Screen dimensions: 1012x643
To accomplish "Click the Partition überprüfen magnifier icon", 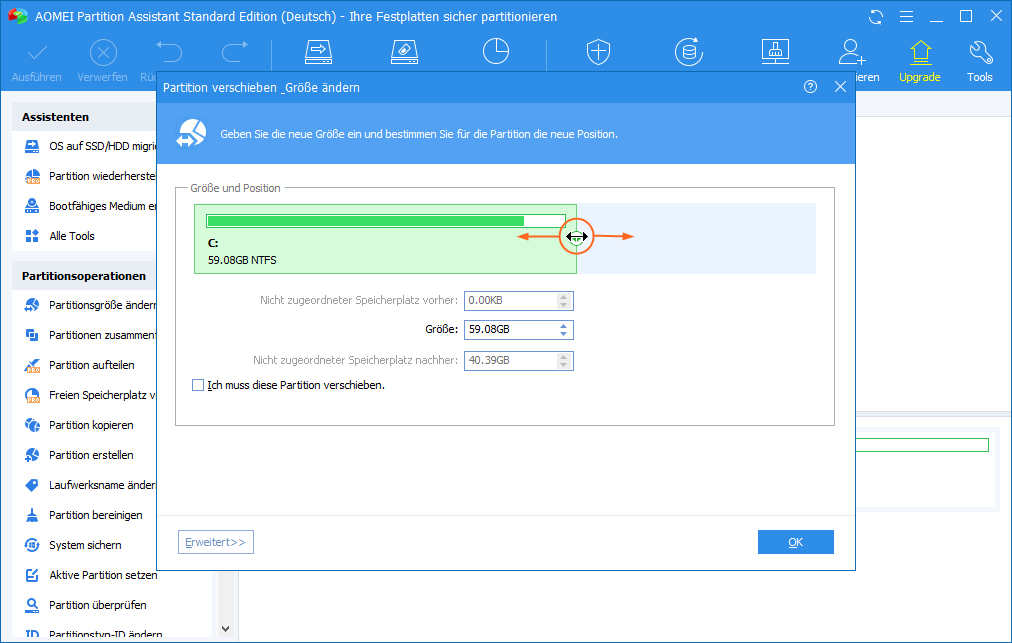I will pyautogui.click(x=32, y=606).
